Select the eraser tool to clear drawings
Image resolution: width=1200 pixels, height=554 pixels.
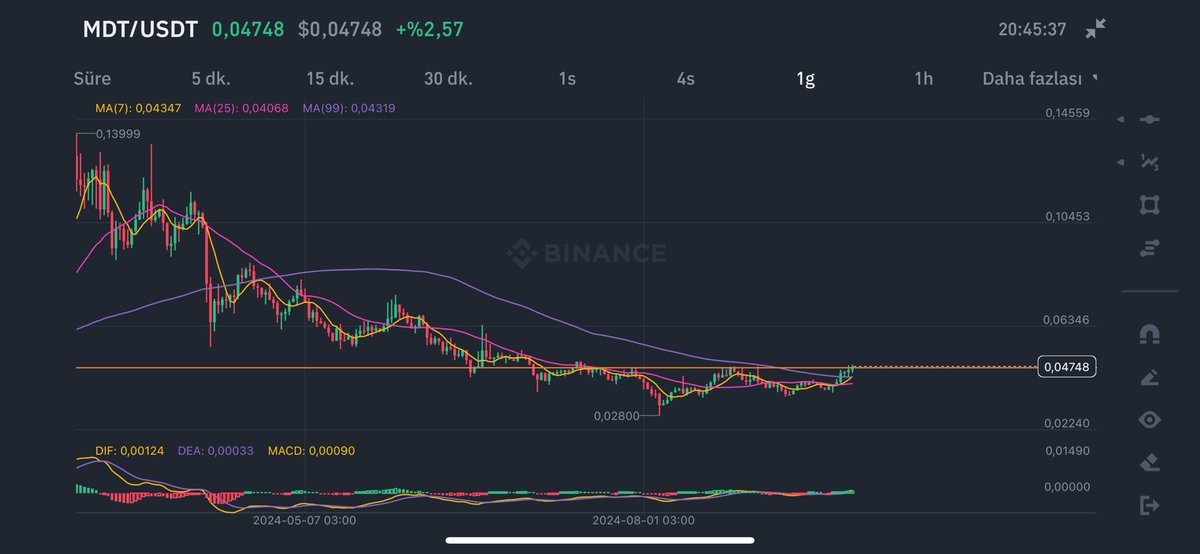tap(1150, 462)
